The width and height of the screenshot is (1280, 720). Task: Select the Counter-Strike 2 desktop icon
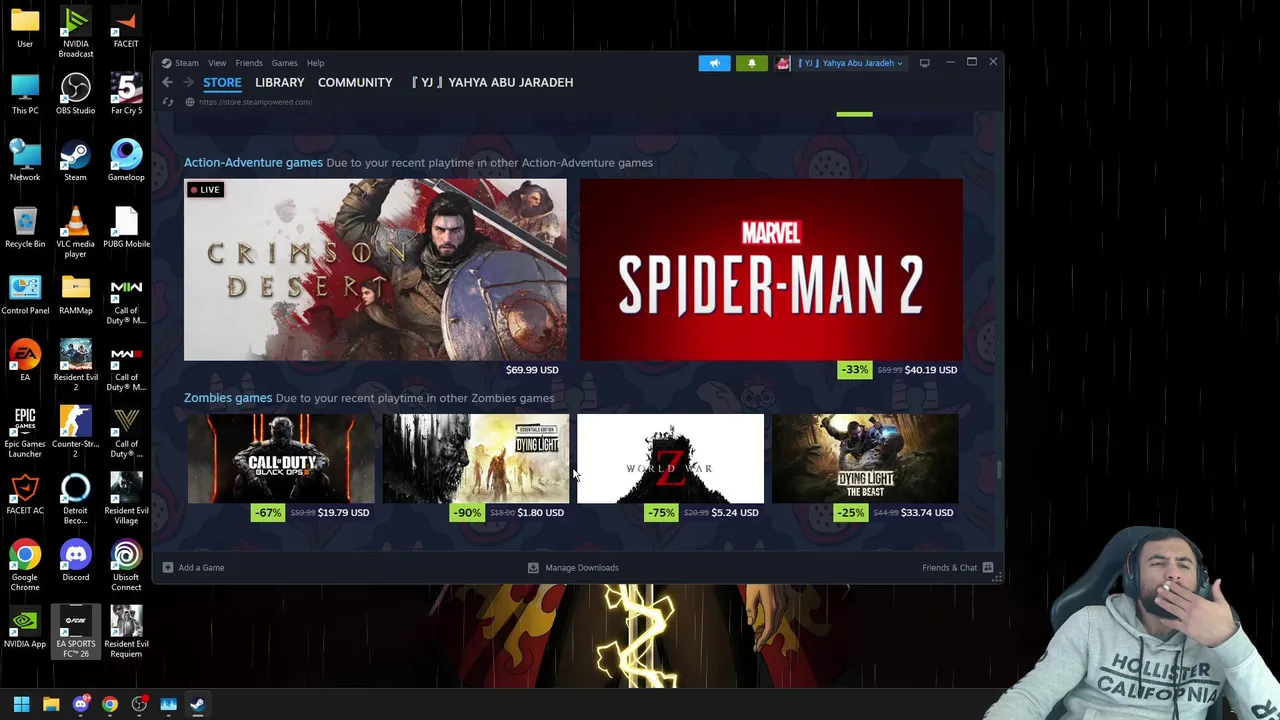(76, 432)
